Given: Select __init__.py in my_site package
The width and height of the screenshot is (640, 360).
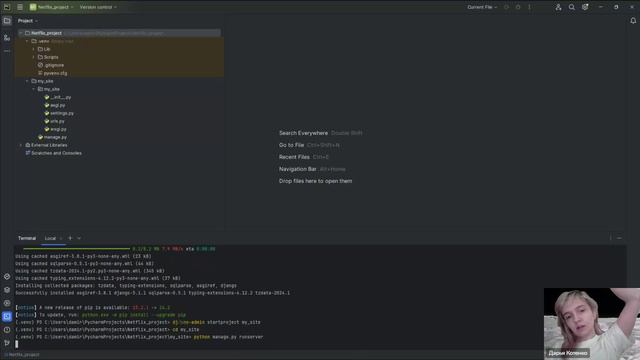Looking at the screenshot, I should click(58, 97).
